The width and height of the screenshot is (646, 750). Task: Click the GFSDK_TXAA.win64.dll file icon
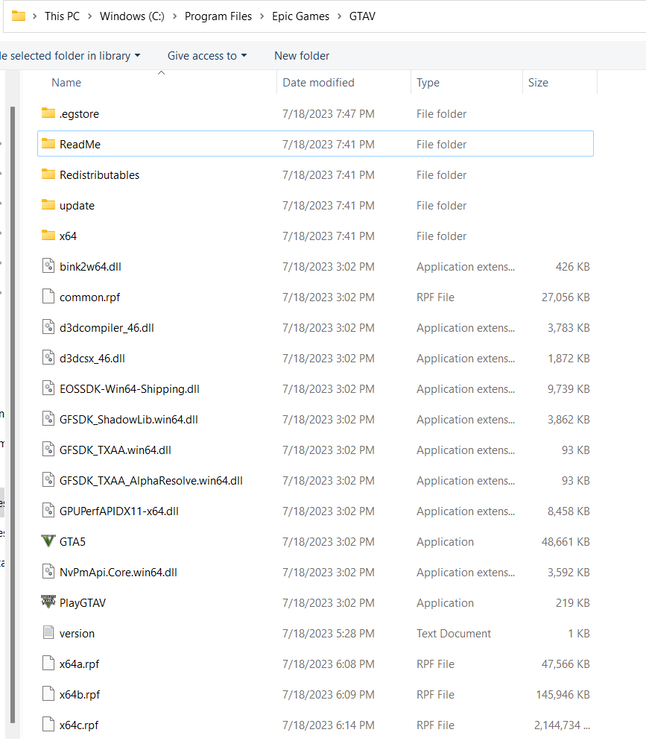[48, 450]
